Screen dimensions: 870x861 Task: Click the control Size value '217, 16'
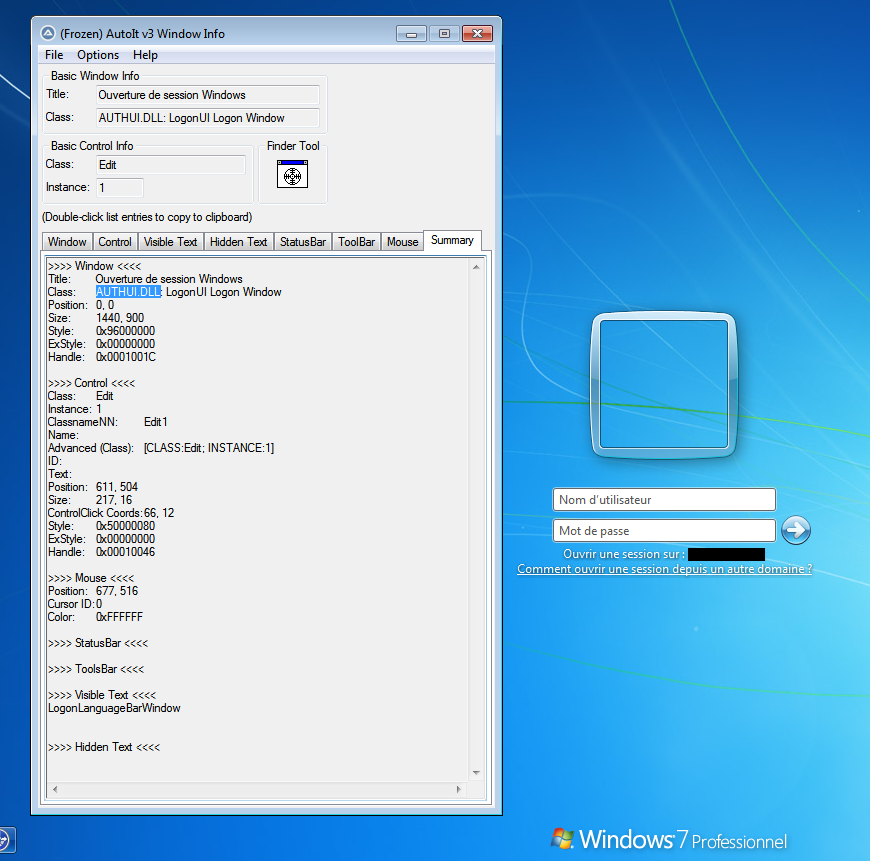tap(114, 500)
